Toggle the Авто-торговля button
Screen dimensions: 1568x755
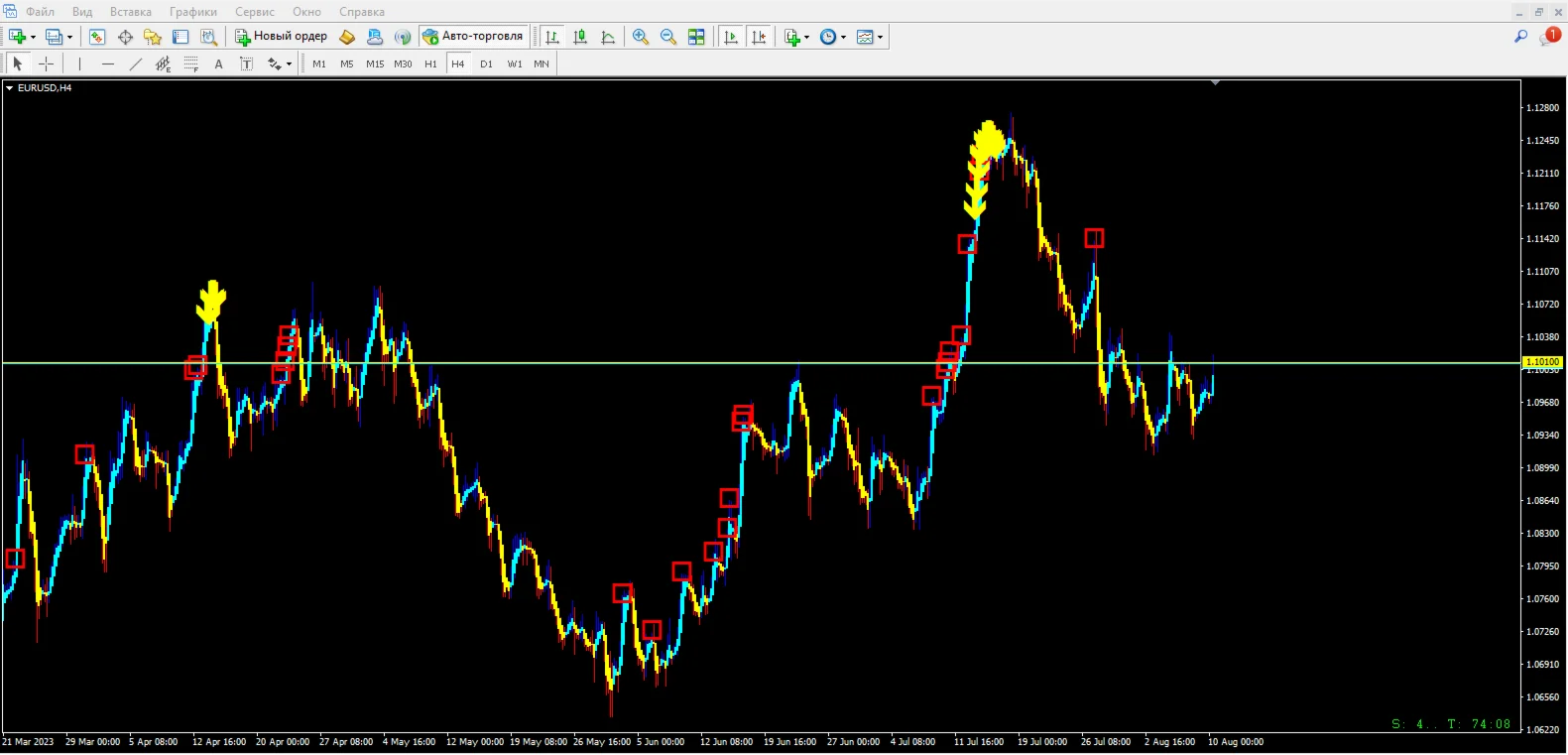point(473,37)
